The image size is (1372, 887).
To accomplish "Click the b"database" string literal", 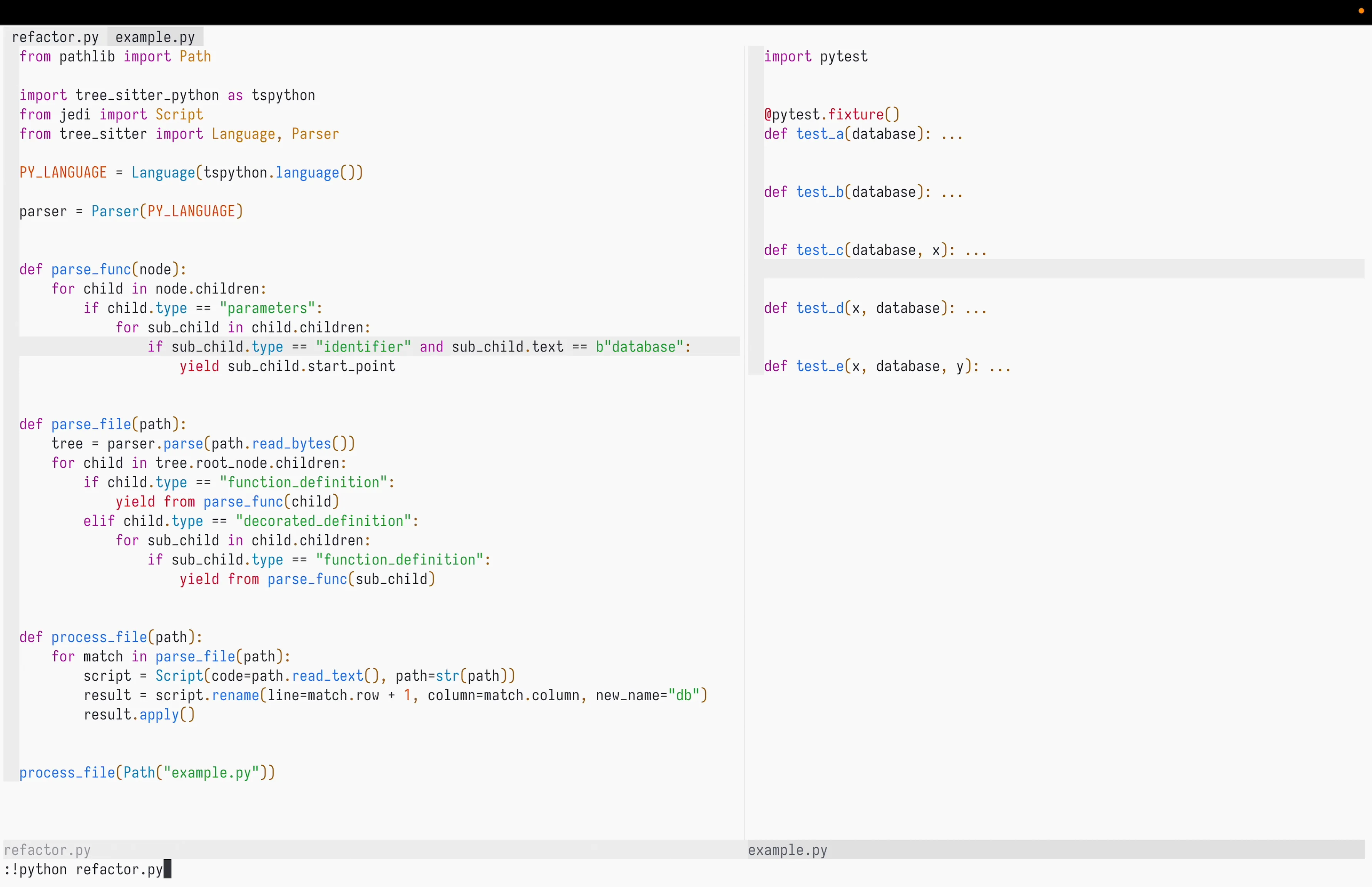I will [x=639, y=347].
